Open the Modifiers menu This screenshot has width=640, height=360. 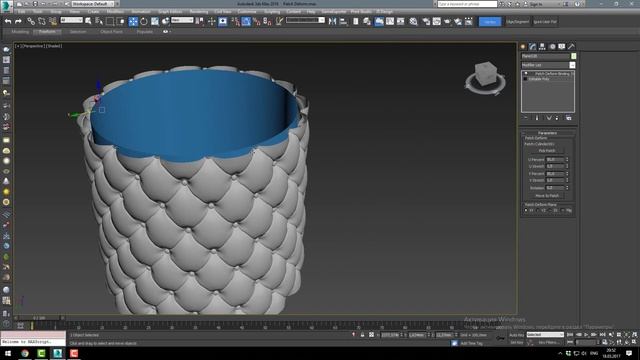pyautogui.click(x=115, y=12)
